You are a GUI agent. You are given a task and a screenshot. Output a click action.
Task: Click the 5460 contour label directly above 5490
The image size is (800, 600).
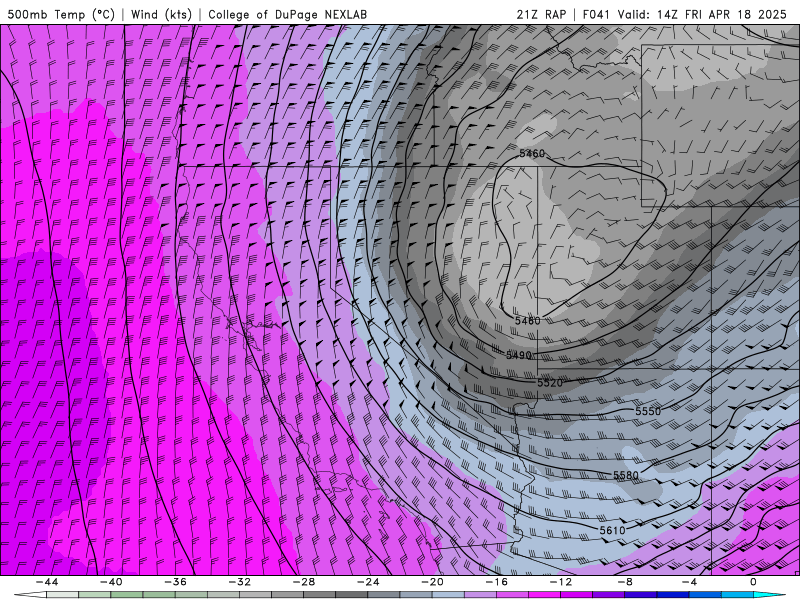pyautogui.click(x=527, y=321)
